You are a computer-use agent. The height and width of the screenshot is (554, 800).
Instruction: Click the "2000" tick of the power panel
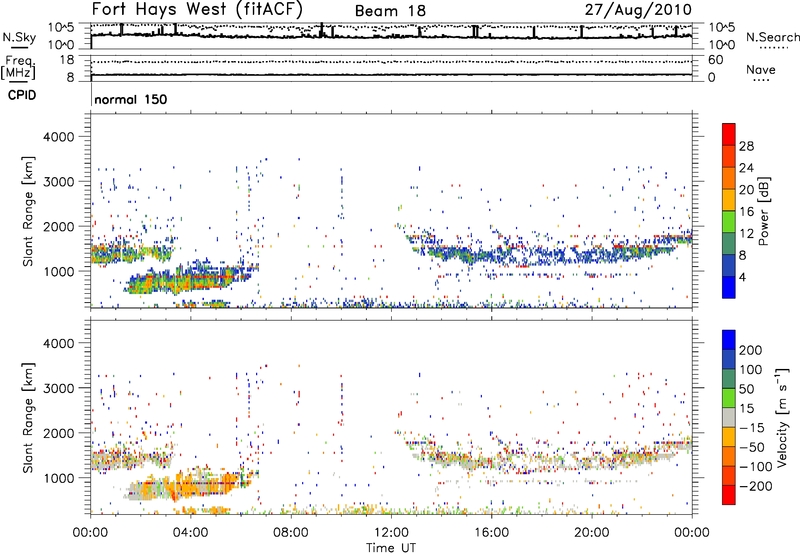(59, 226)
